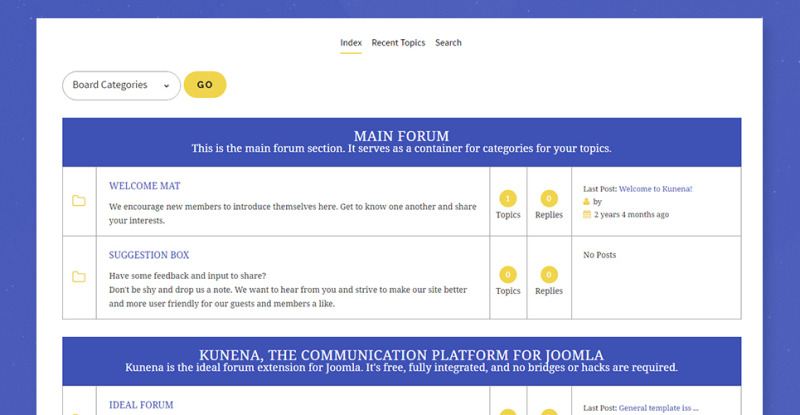Click the Main Forum section description text

[402, 149]
